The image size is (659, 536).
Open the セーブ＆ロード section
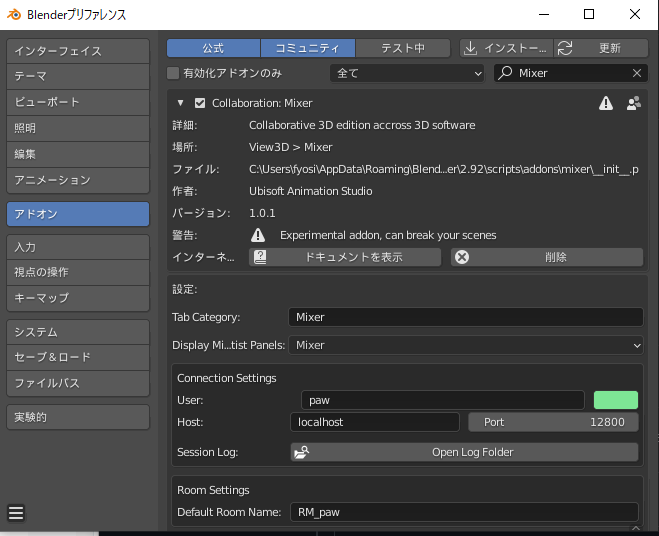(x=78, y=357)
